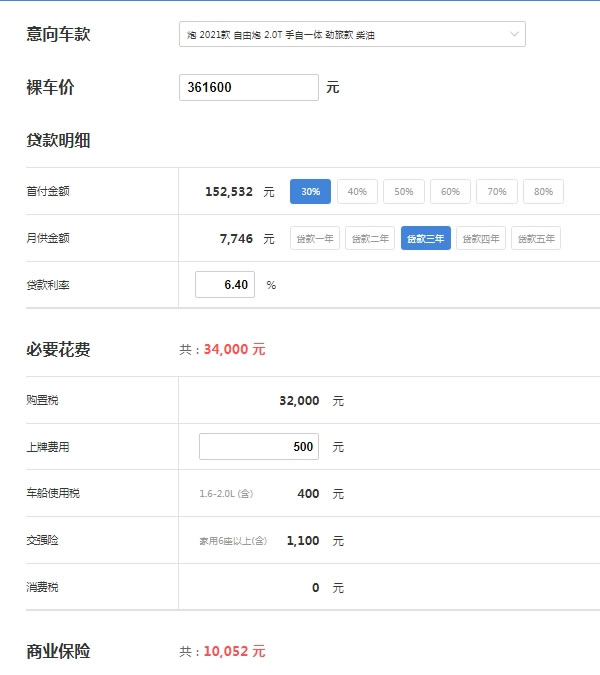Click the 上牌费用 500 input field

(259, 446)
